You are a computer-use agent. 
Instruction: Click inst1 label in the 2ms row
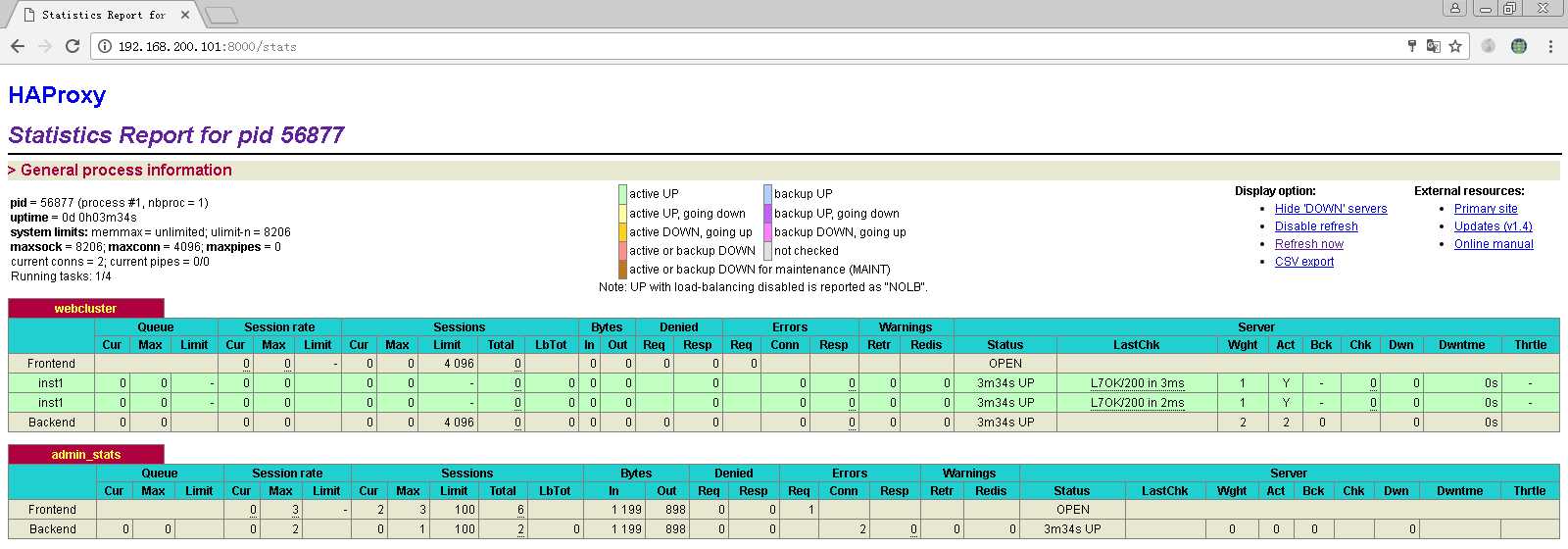(51, 403)
